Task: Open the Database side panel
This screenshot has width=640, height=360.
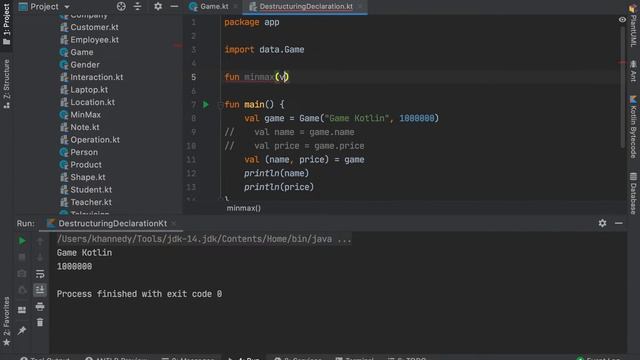Action: tap(633, 193)
